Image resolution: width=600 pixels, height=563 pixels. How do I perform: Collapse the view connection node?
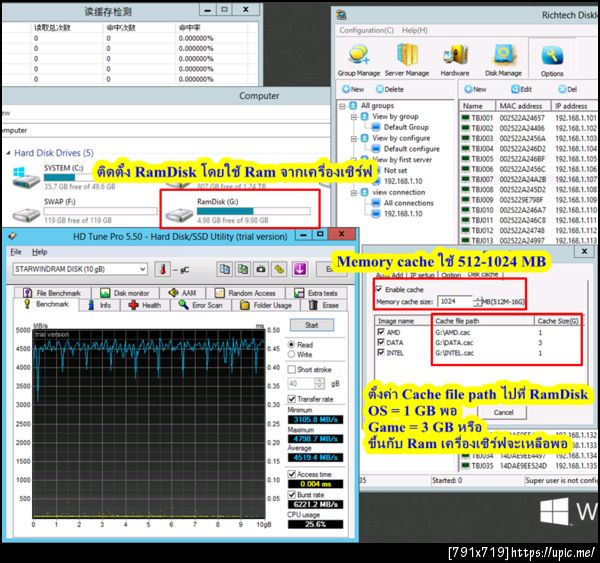click(x=354, y=193)
